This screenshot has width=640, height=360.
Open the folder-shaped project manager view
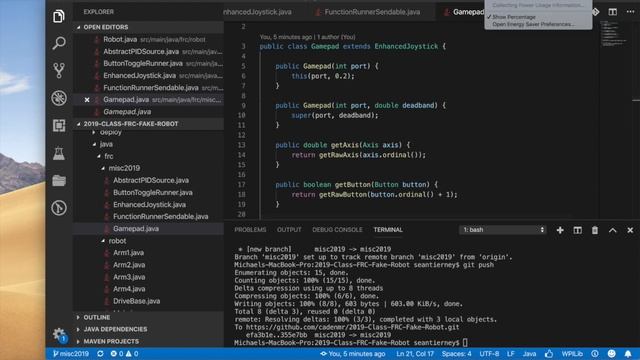point(59,180)
